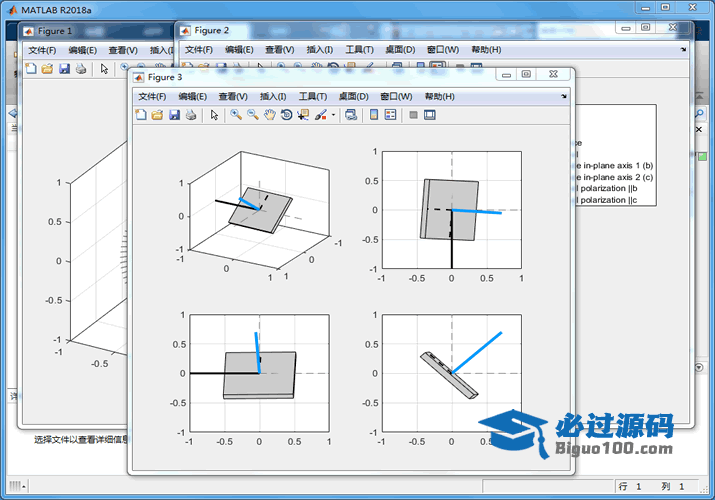The image size is (715, 500).
Task: Expand the brush tool dropdown arrow in Figure 3
Action: coord(333,115)
